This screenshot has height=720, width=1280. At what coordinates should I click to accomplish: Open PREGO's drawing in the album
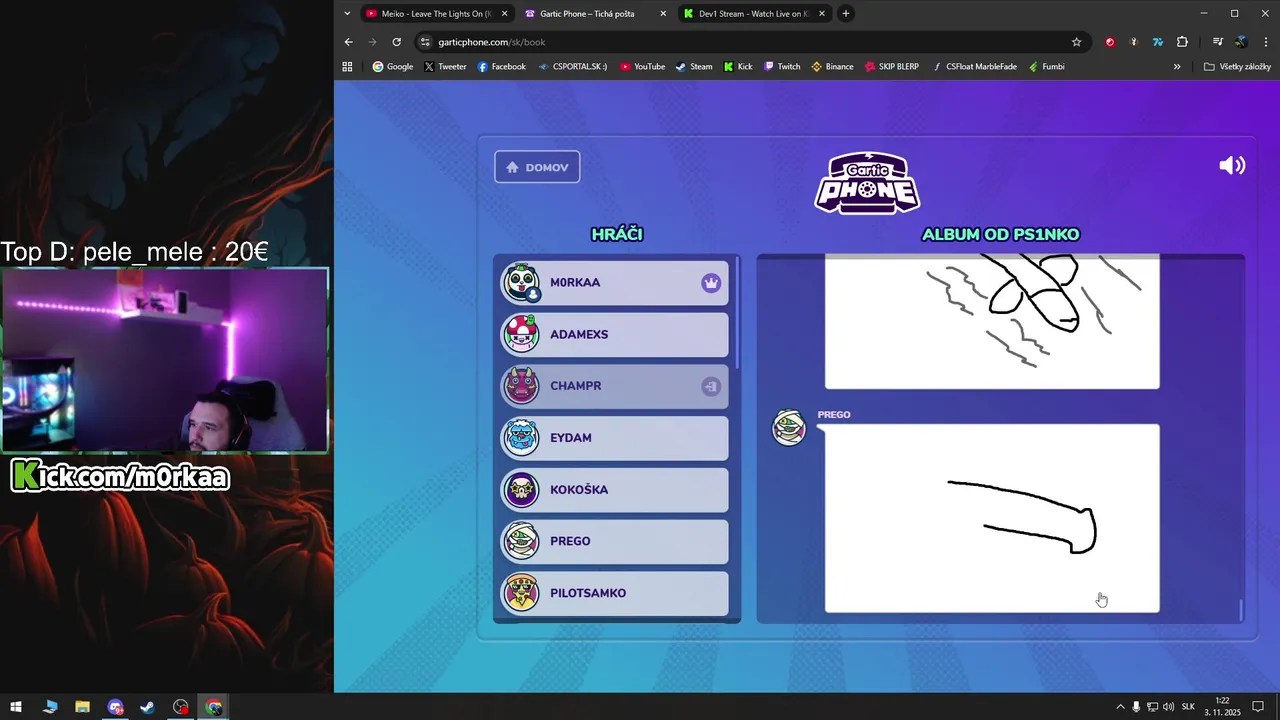point(992,518)
